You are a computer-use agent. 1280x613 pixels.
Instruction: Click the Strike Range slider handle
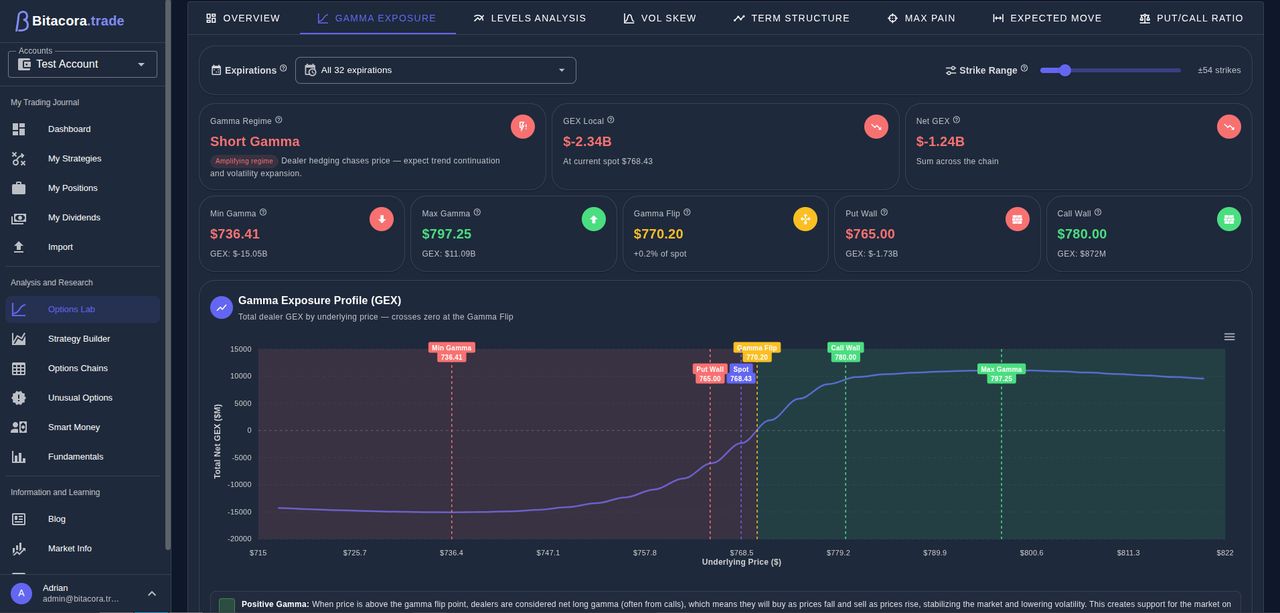point(1065,70)
